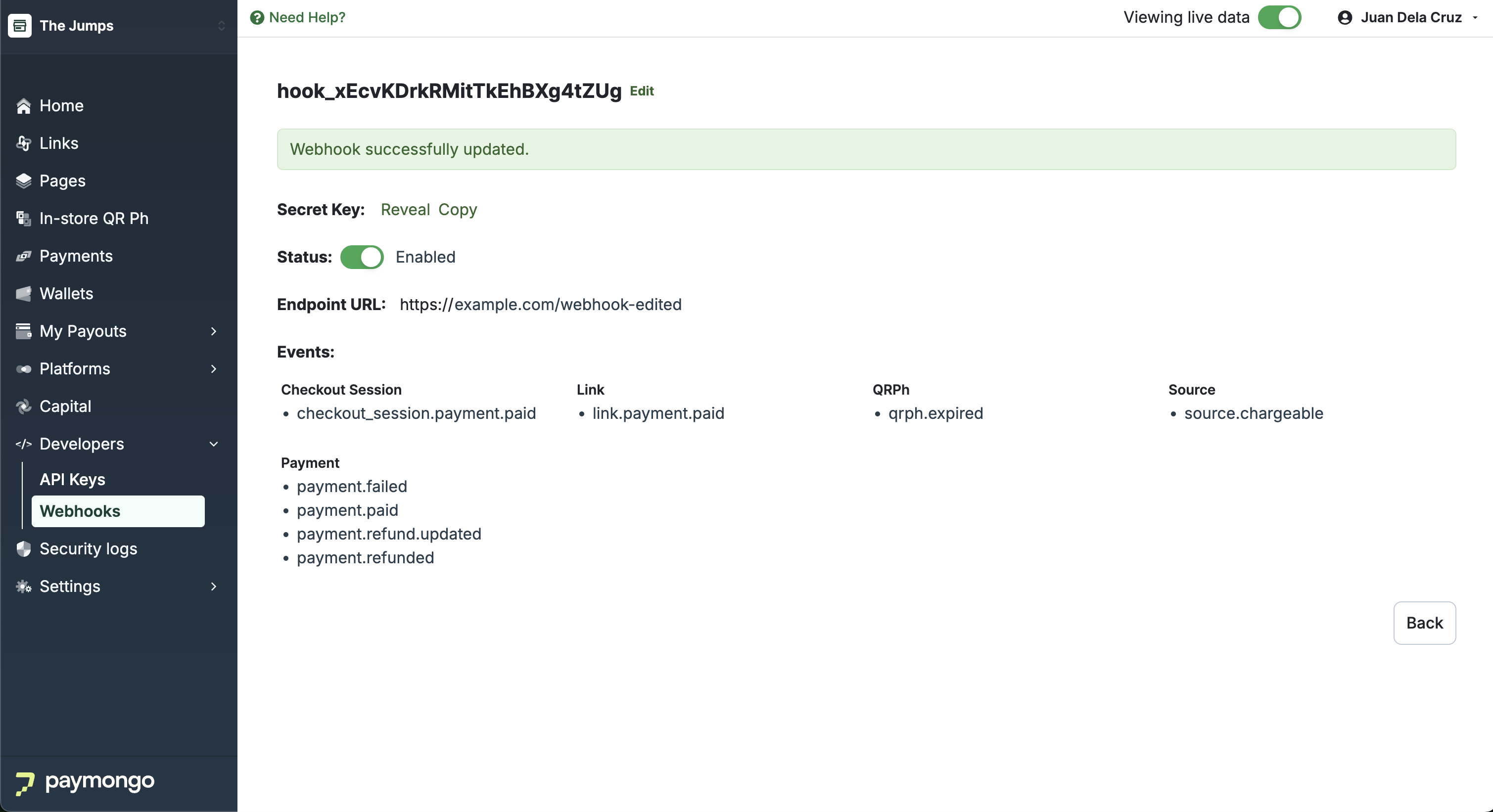Image resolution: width=1493 pixels, height=812 pixels.
Task: Click the Home house icon
Action: coord(23,106)
